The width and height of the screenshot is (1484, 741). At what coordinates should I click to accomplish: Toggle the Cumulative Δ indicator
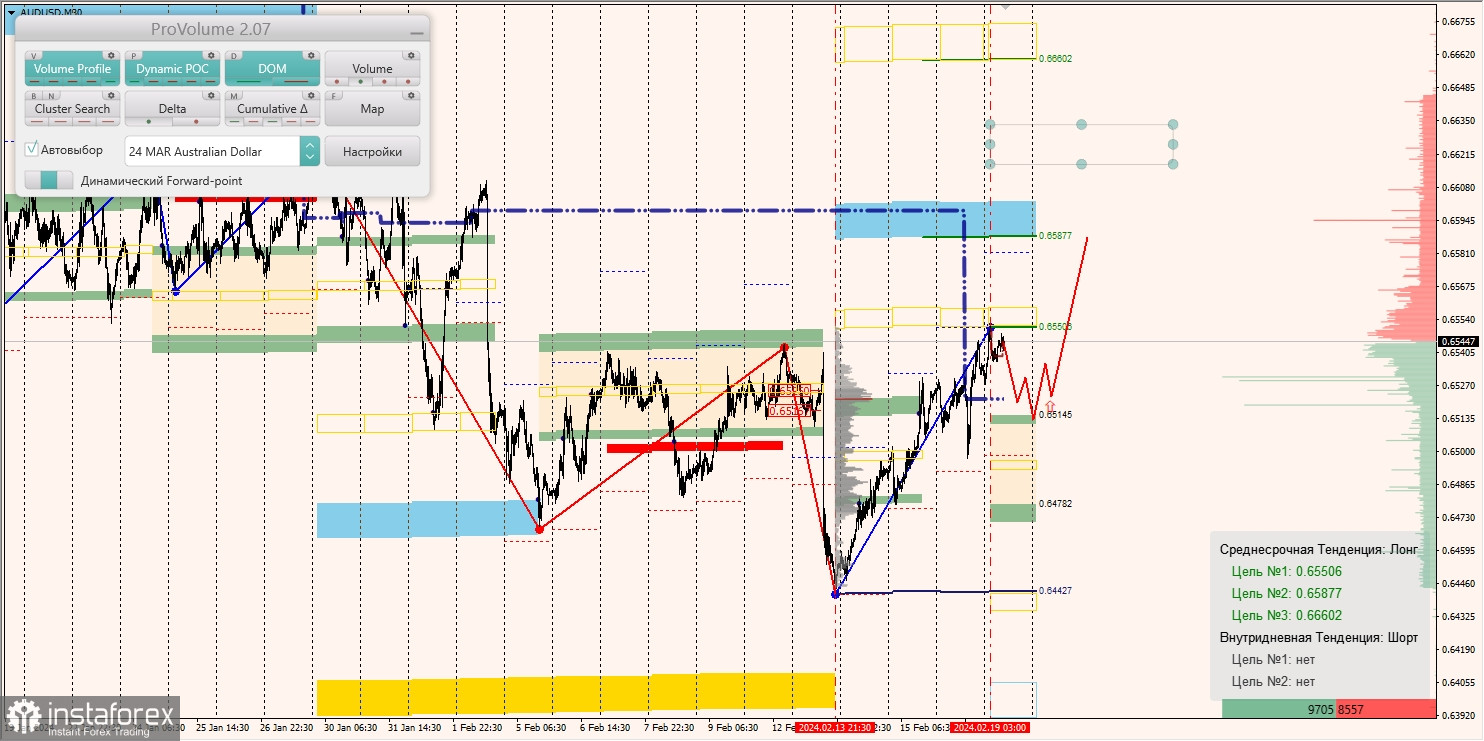272,109
